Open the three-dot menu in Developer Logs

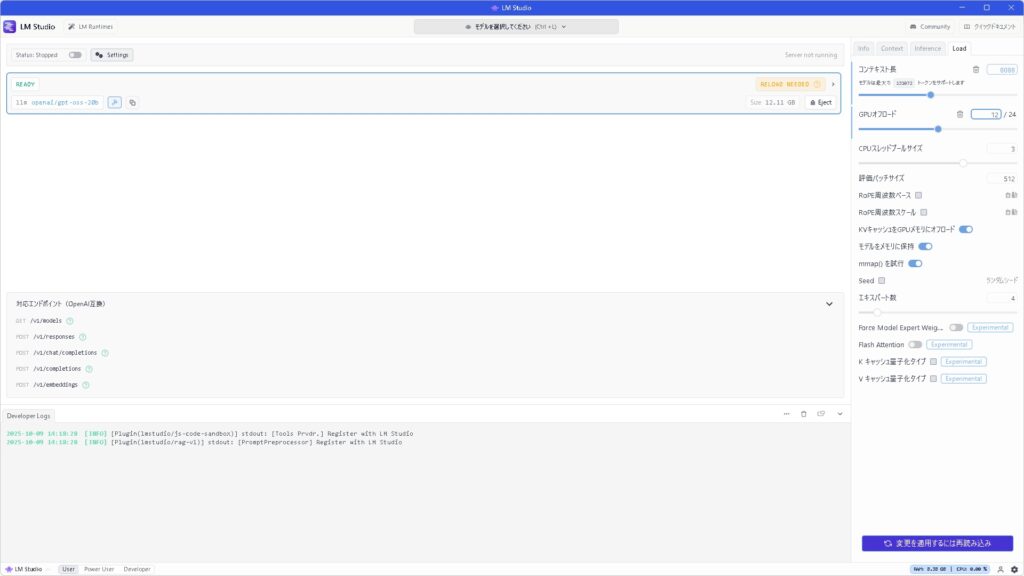(x=786, y=414)
